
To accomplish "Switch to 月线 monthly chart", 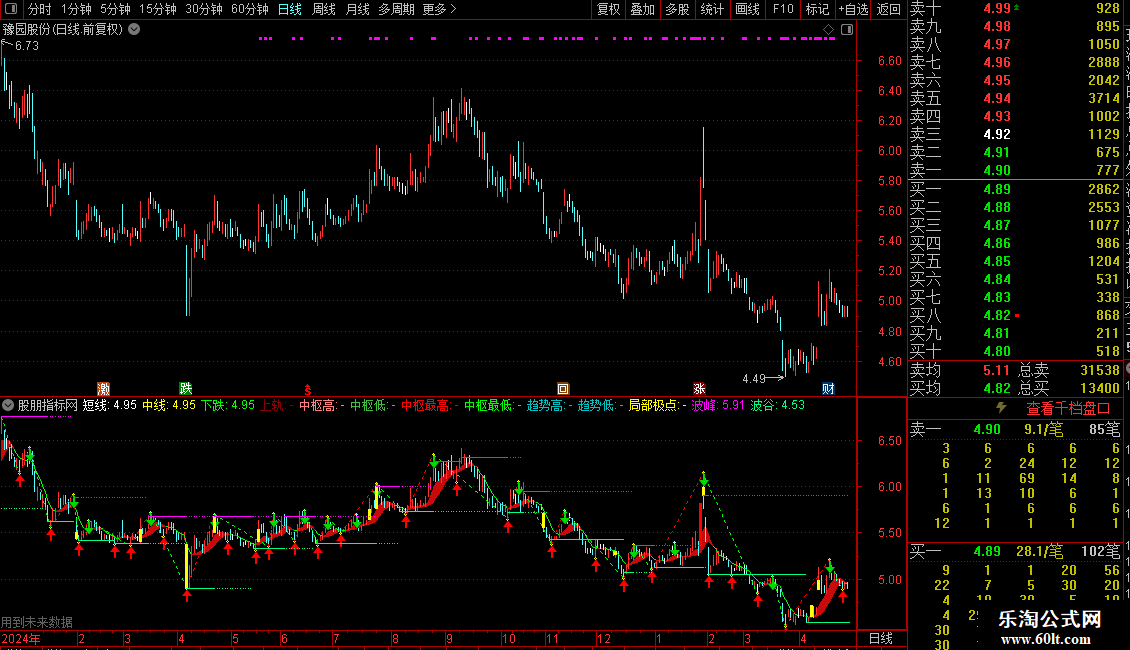I will coord(357,9).
